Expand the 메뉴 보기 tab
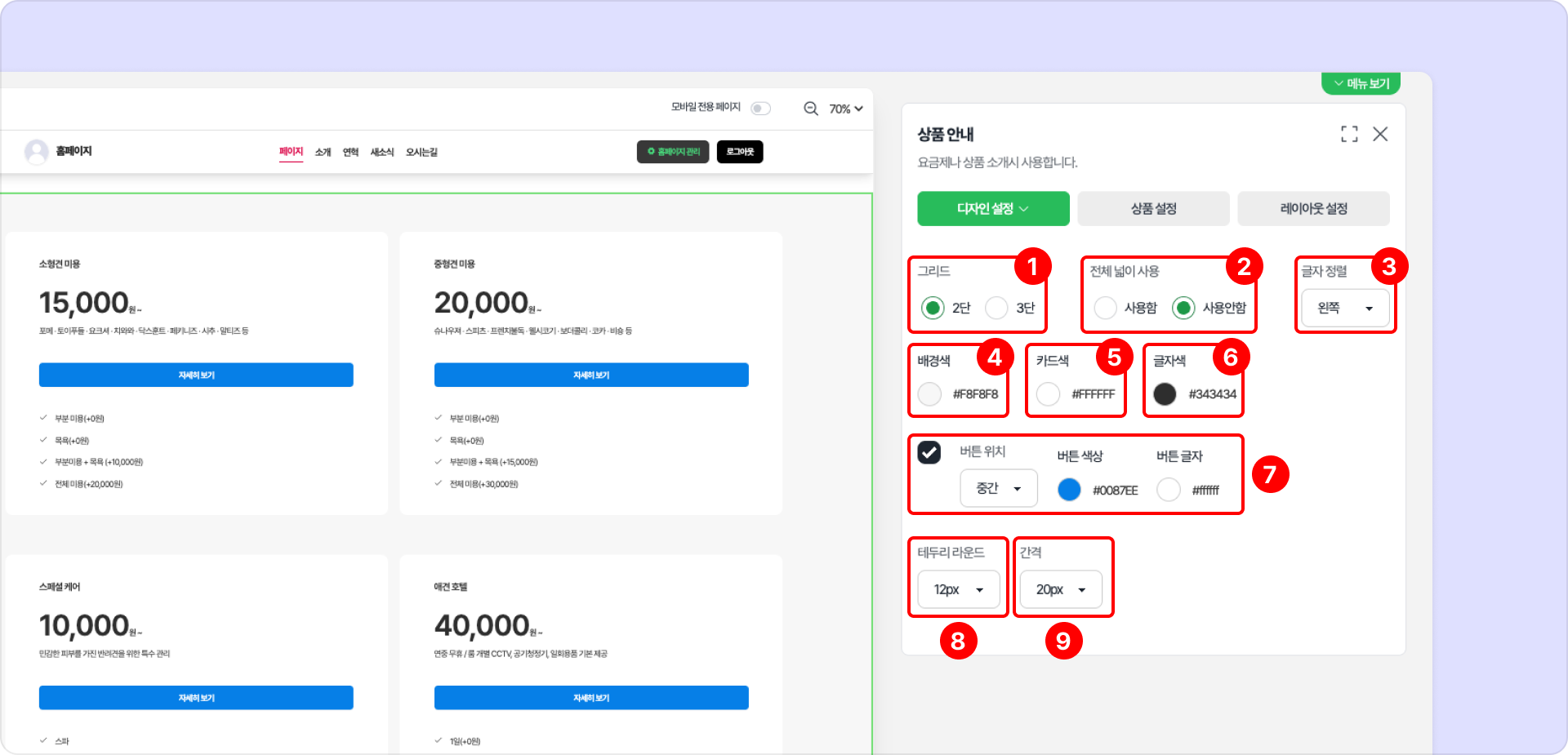 1361,83
